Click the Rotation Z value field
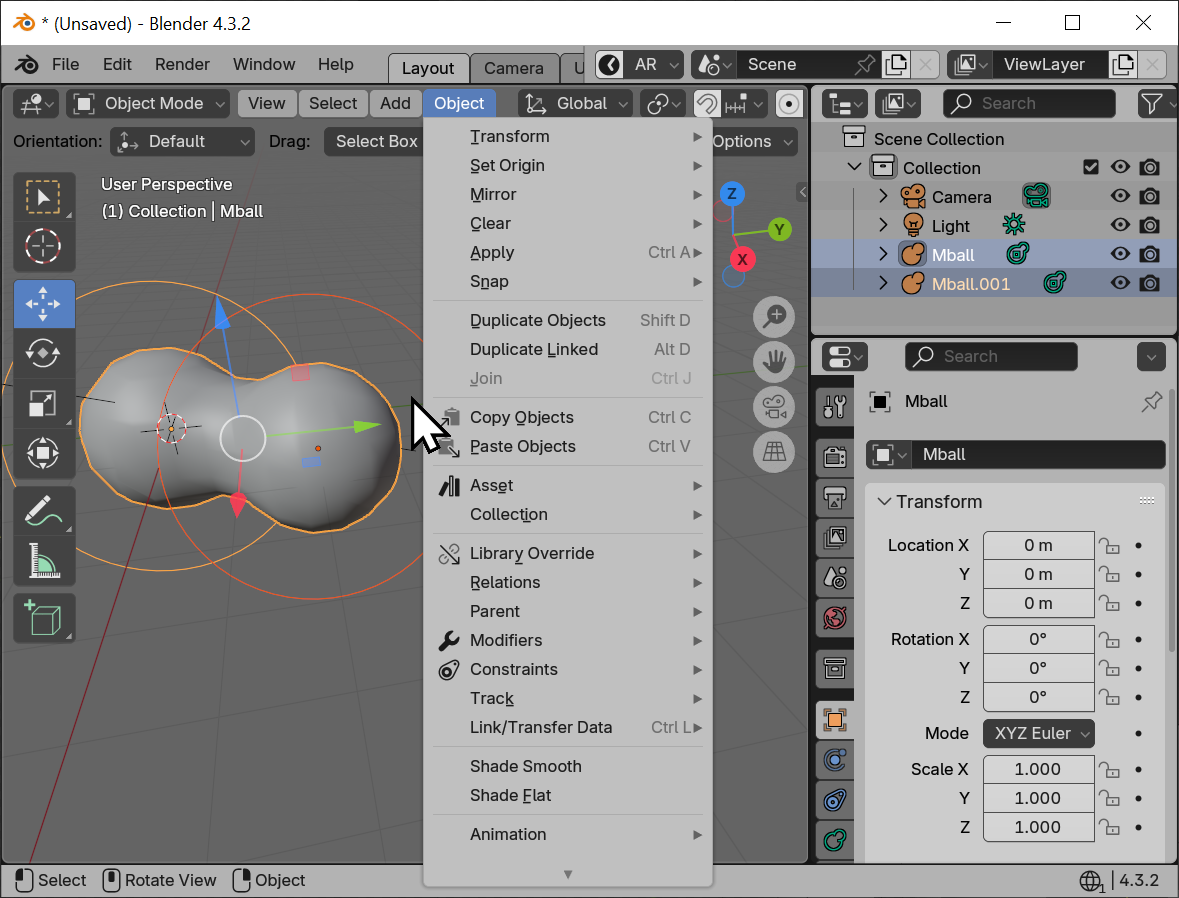1179x898 pixels. tap(1038, 697)
